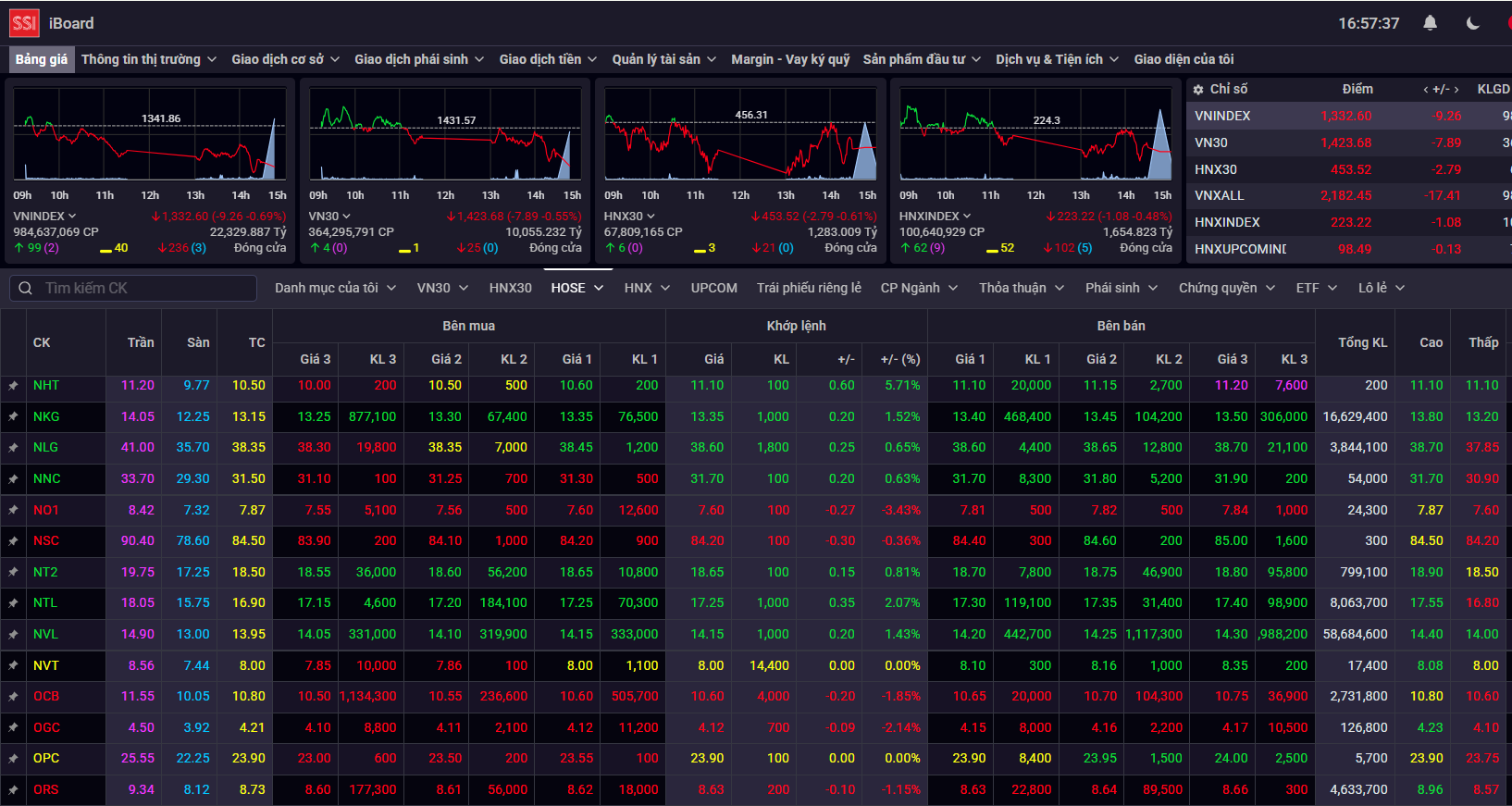This screenshot has width=1512, height=806.
Task: Sort by CK column header
Action: pos(42,342)
